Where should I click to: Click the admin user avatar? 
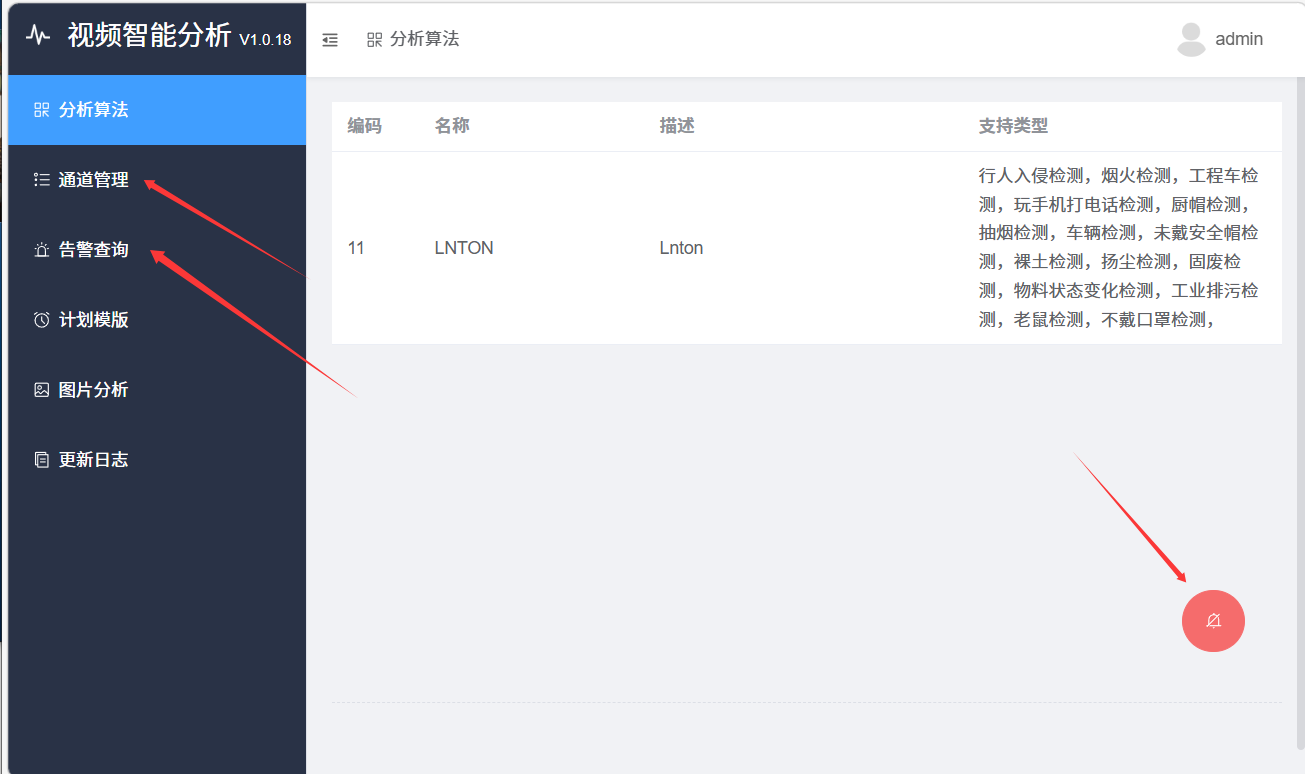(x=1191, y=39)
